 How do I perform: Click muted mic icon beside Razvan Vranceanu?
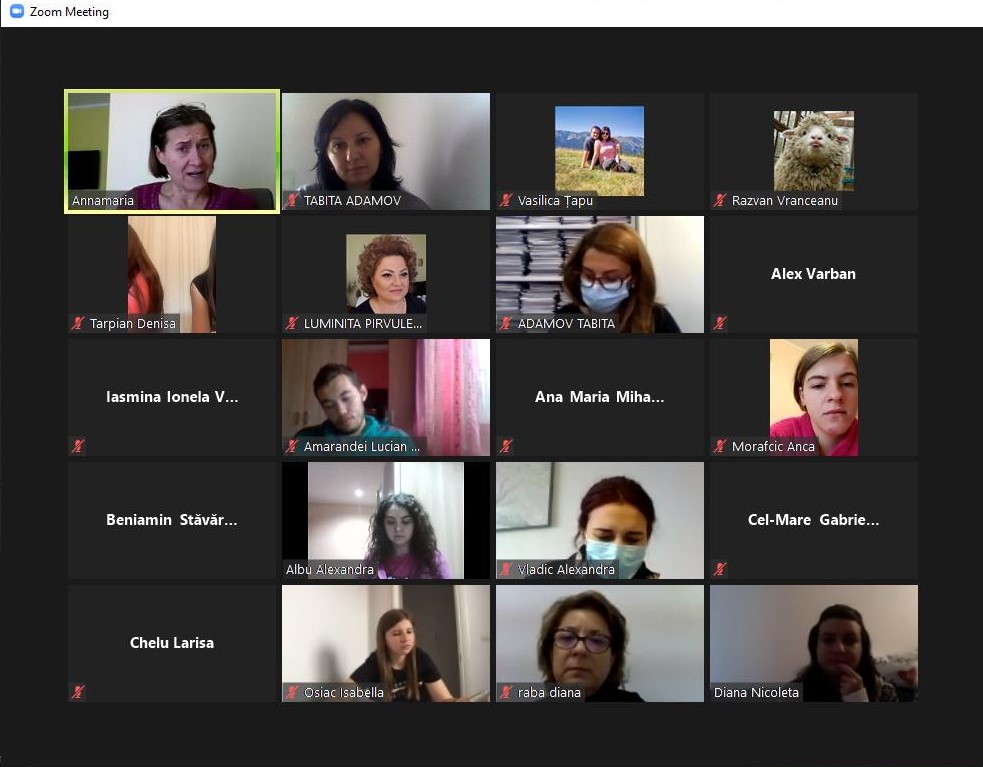tap(720, 201)
